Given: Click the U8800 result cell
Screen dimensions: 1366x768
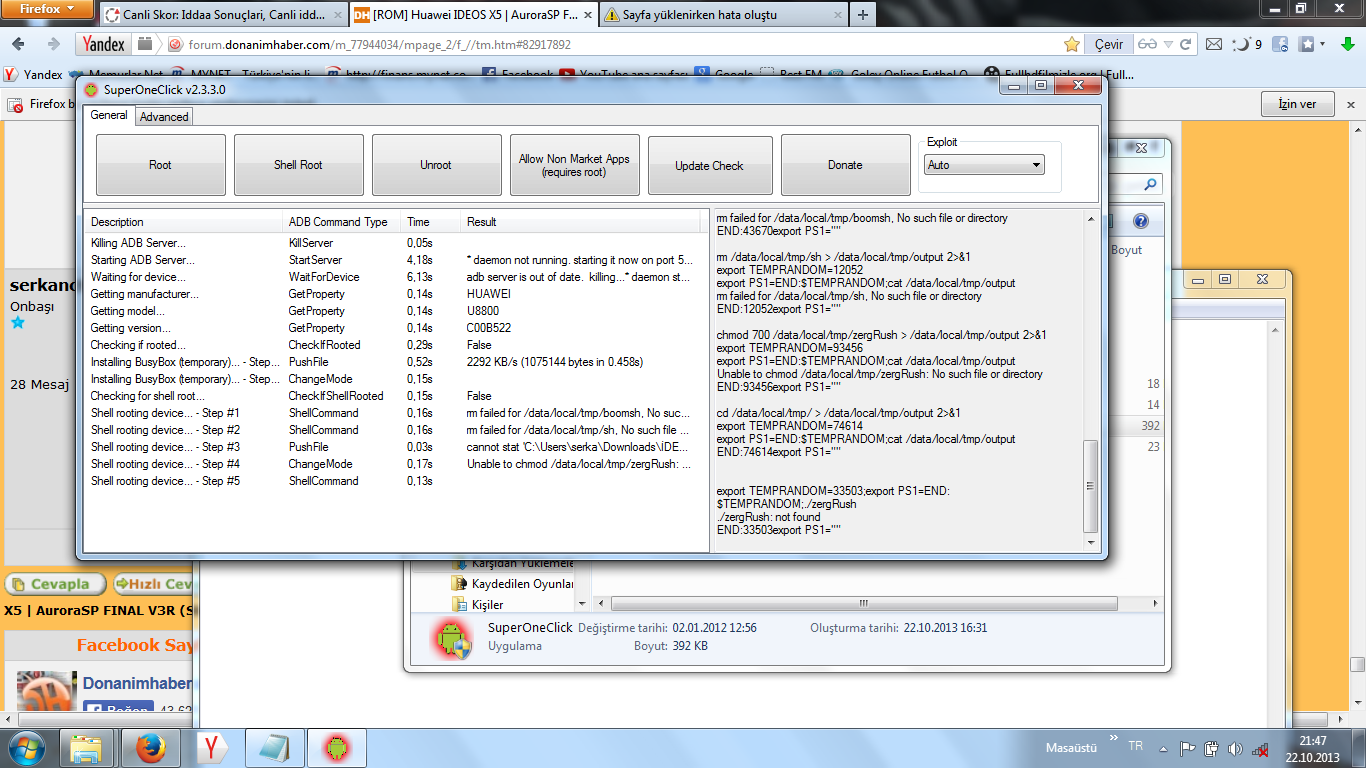Looking at the screenshot, I should 483,311.
